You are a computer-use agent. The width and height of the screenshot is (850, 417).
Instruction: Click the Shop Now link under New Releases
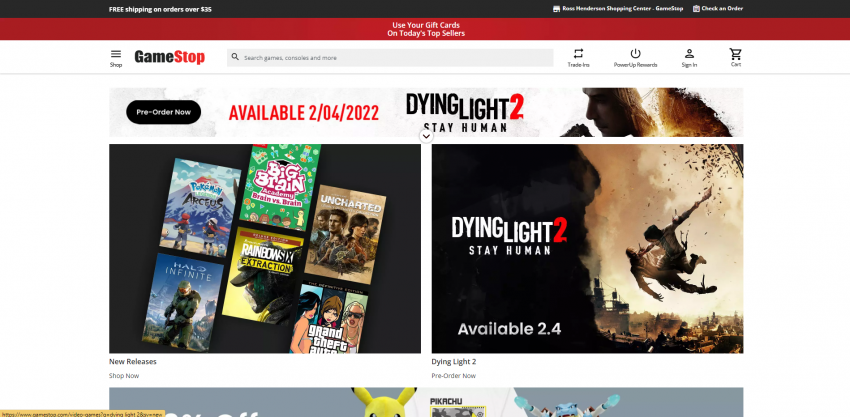tap(124, 376)
